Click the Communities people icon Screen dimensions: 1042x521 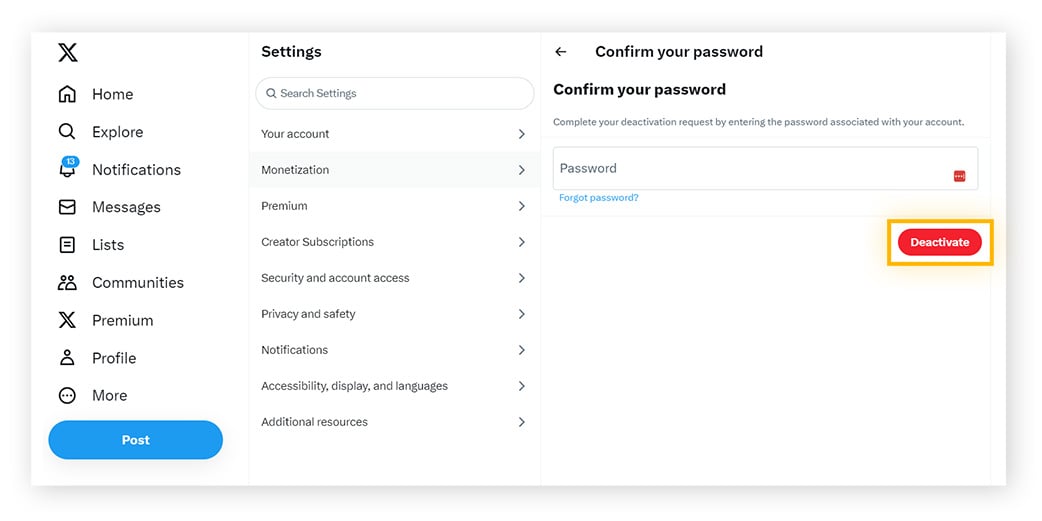click(67, 283)
